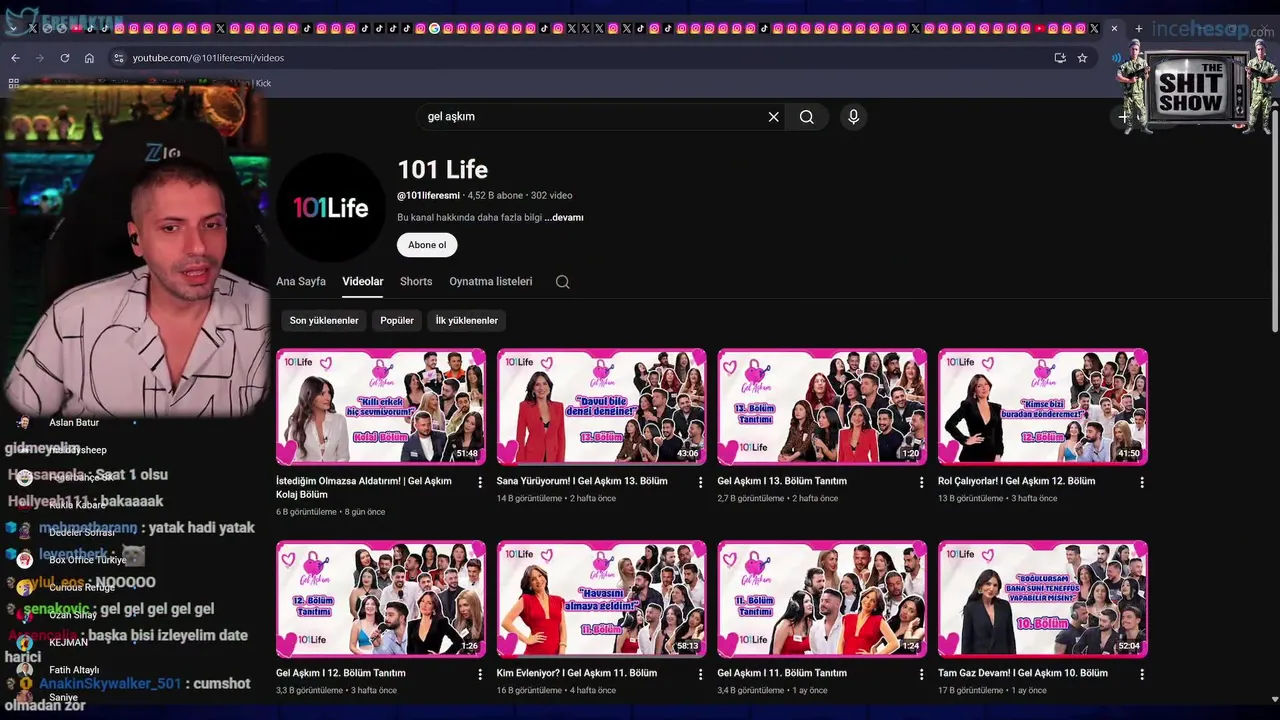The image size is (1280, 720).
Task: Click the @101liferesmi channel handle
Action: (429, 196)
